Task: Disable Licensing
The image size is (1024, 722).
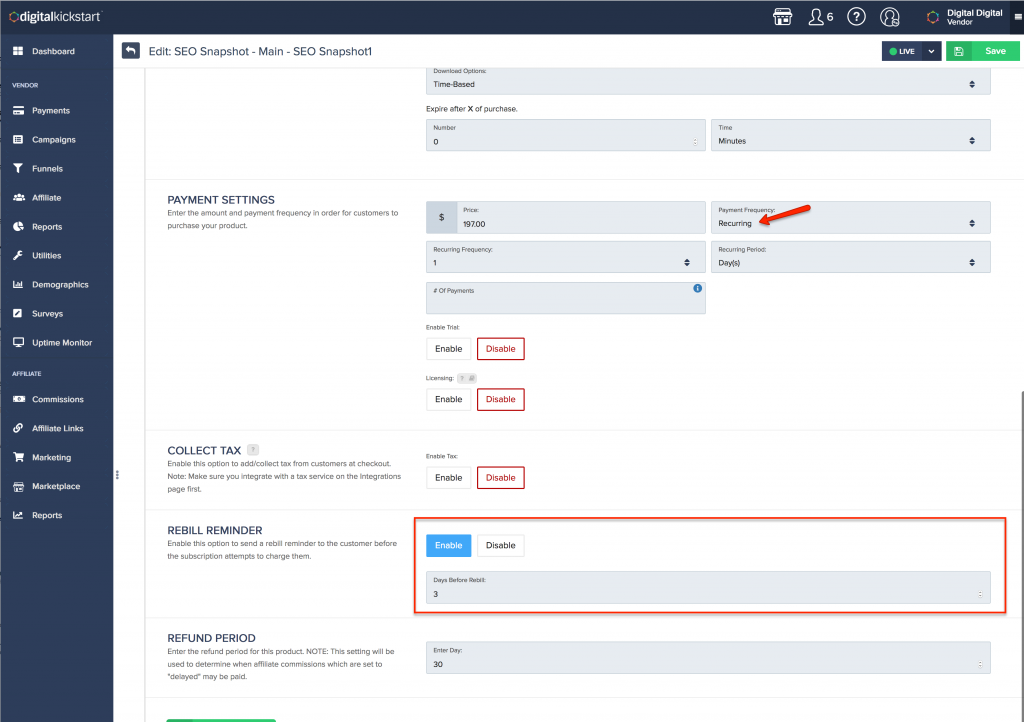Action: pyautogui.click(x=501, y=400)
